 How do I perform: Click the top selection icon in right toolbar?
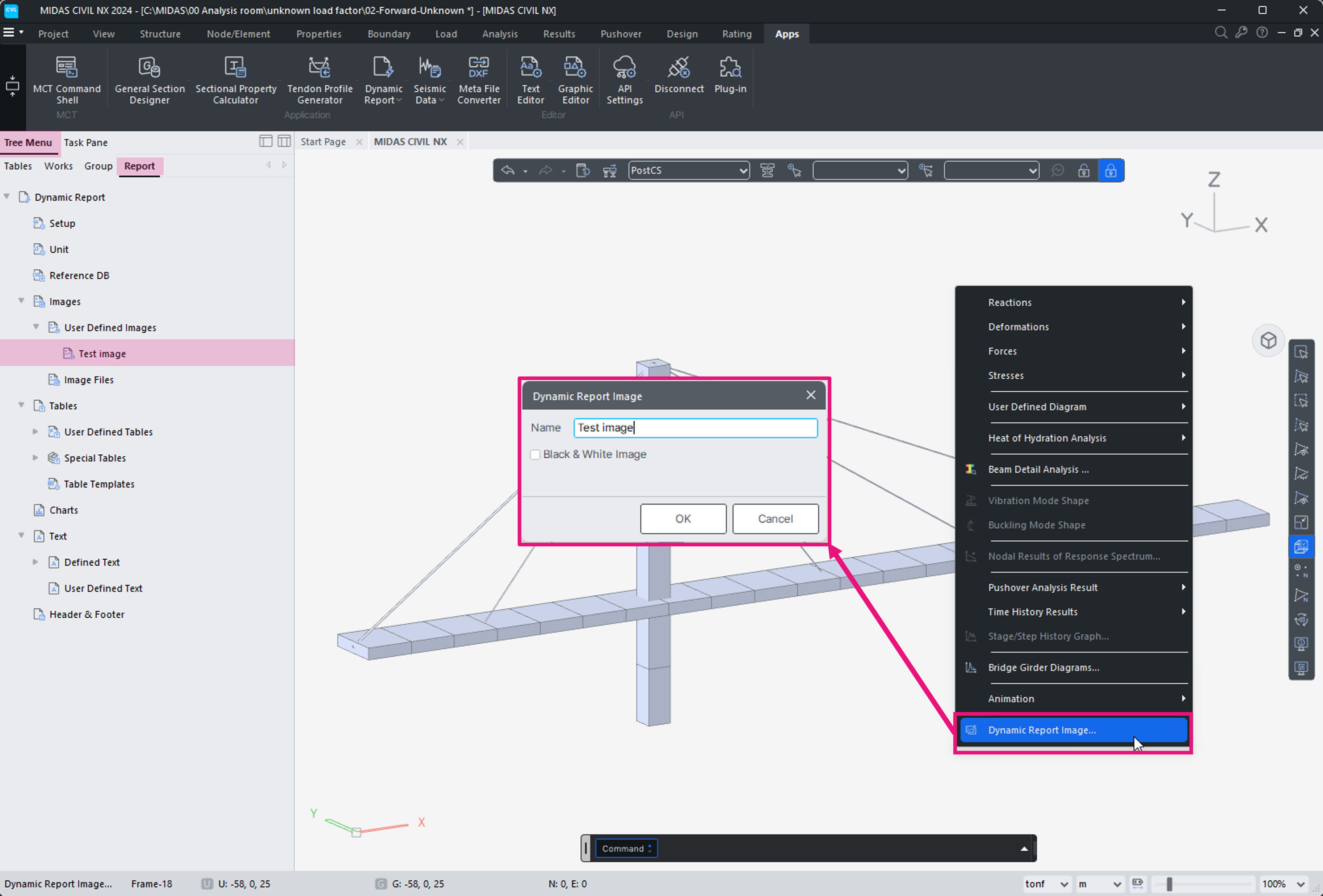(x=1301, y=352)
